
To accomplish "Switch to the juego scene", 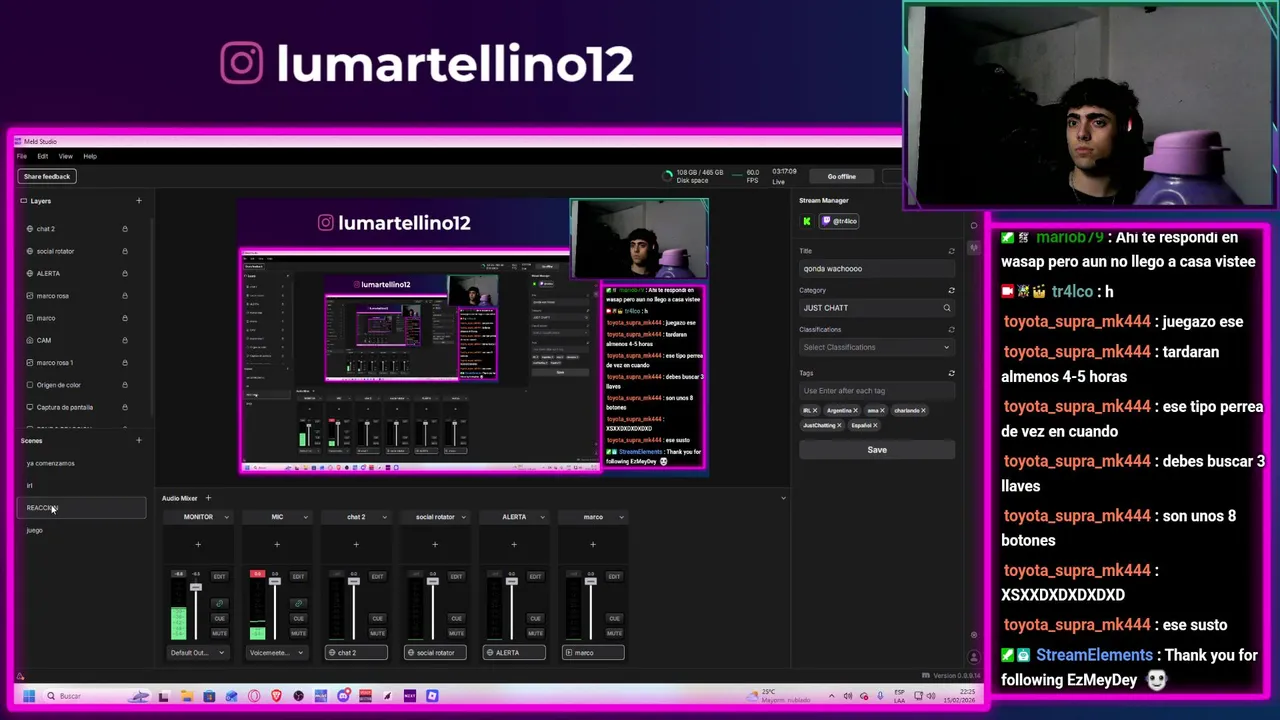I will 35,530.
